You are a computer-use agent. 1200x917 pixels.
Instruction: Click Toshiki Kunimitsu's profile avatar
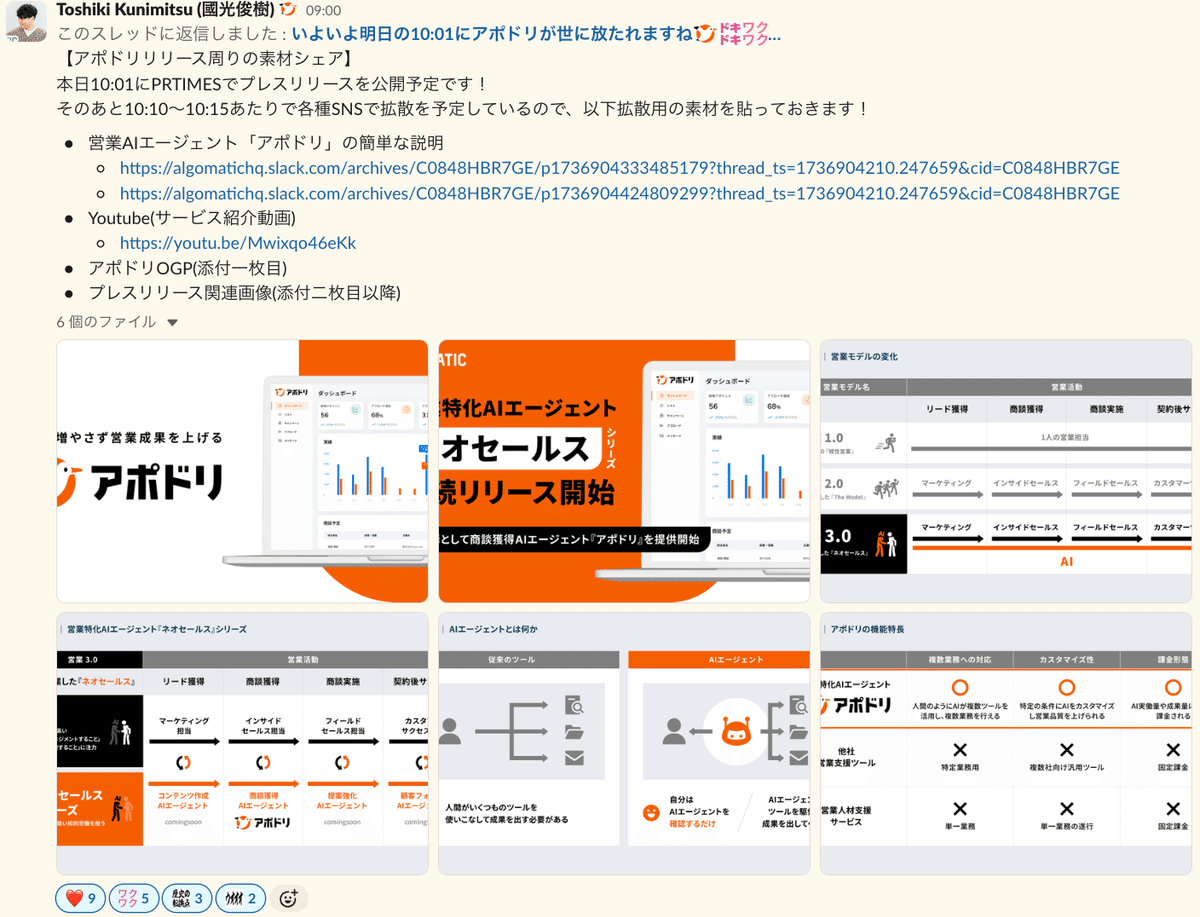tap(25, 22)
